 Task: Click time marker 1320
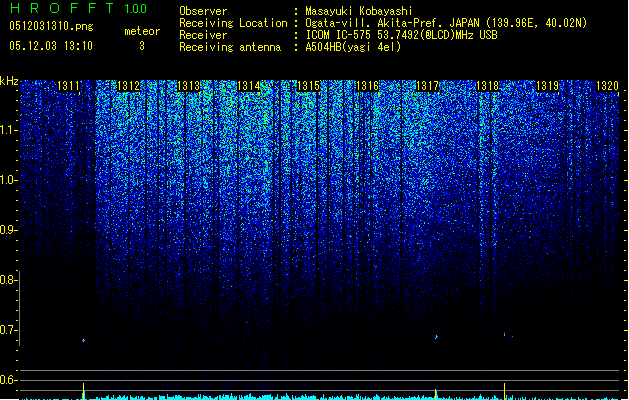pos(607,86)
